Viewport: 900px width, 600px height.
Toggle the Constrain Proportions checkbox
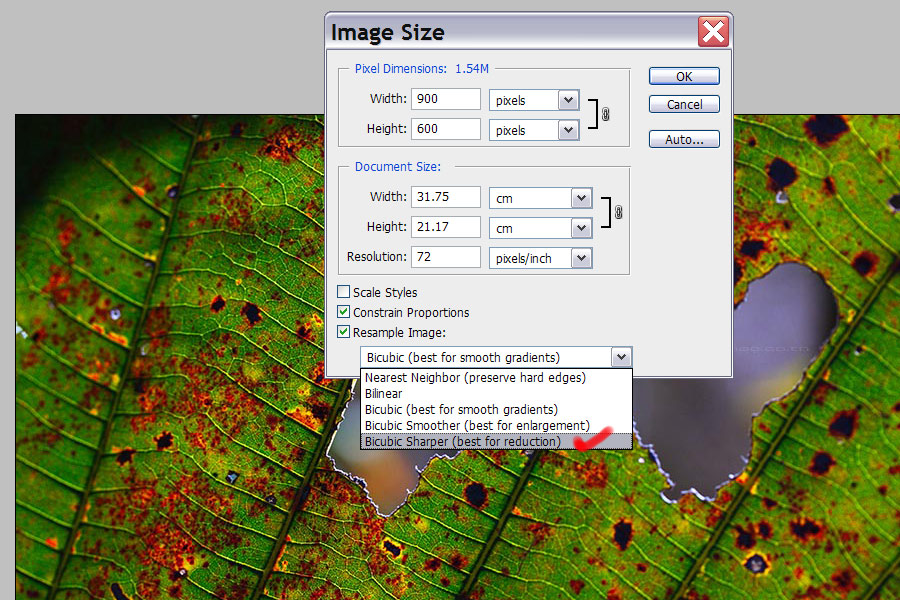344,313
